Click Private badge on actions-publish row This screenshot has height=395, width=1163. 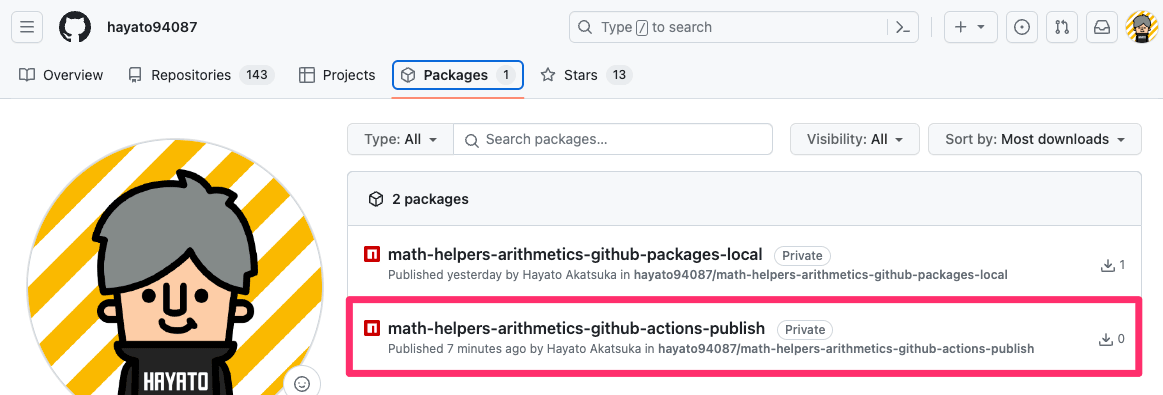[x=805, y=329]
